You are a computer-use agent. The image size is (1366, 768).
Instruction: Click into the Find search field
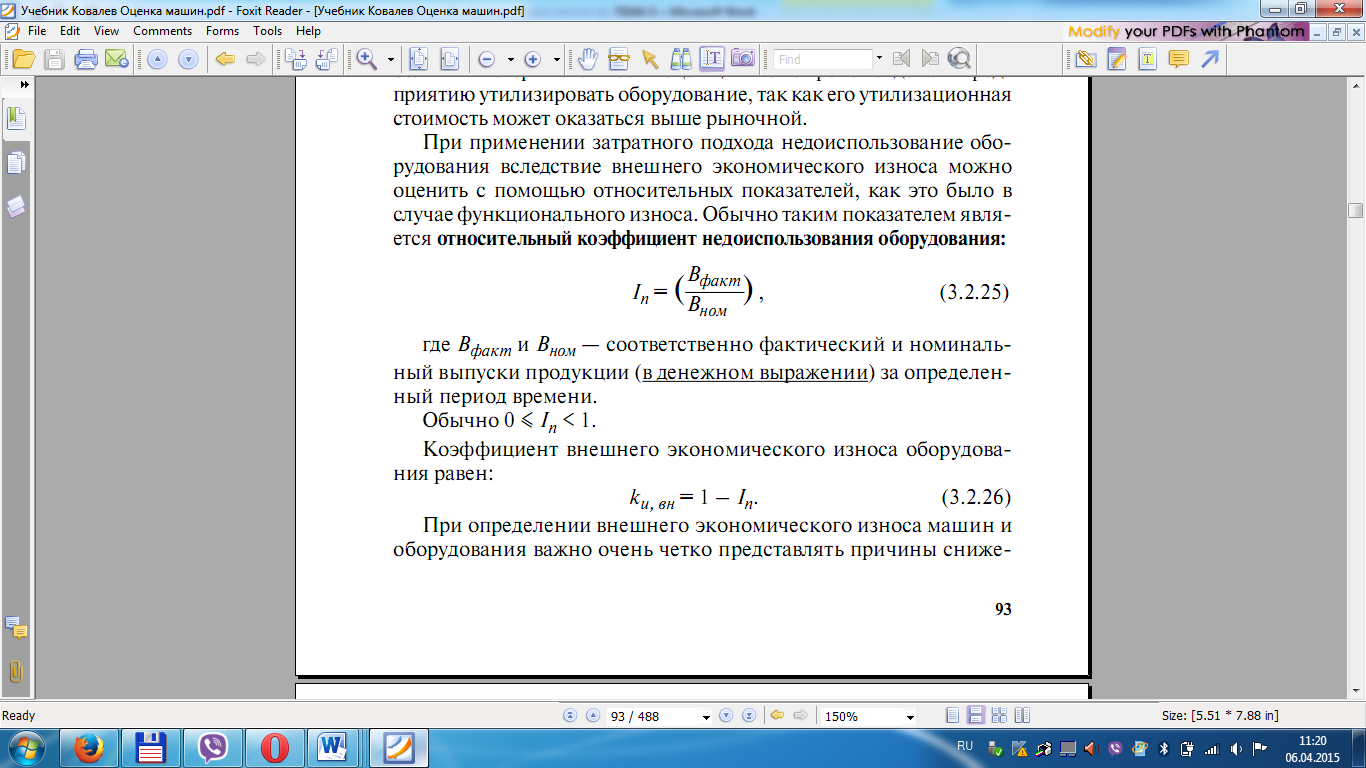coord(822,59)
